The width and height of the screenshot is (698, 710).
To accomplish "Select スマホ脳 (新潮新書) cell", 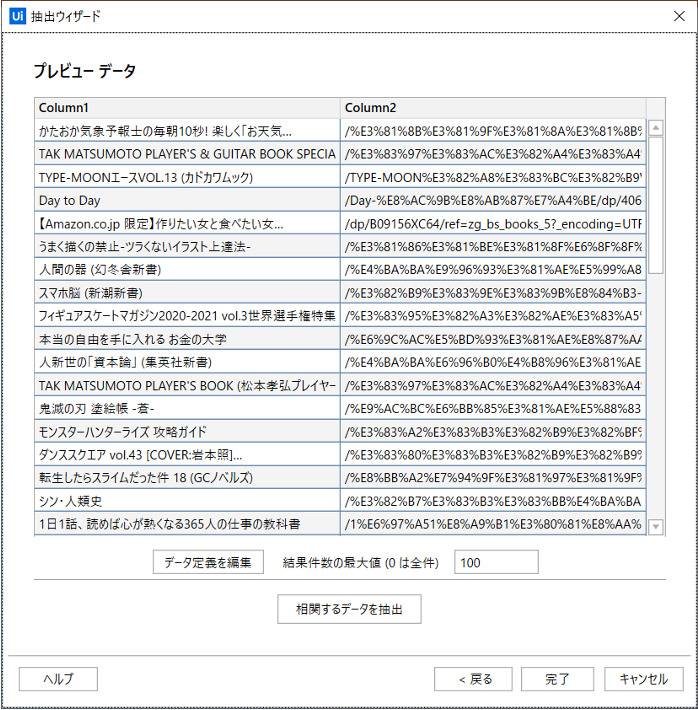I will click(187, 293).
